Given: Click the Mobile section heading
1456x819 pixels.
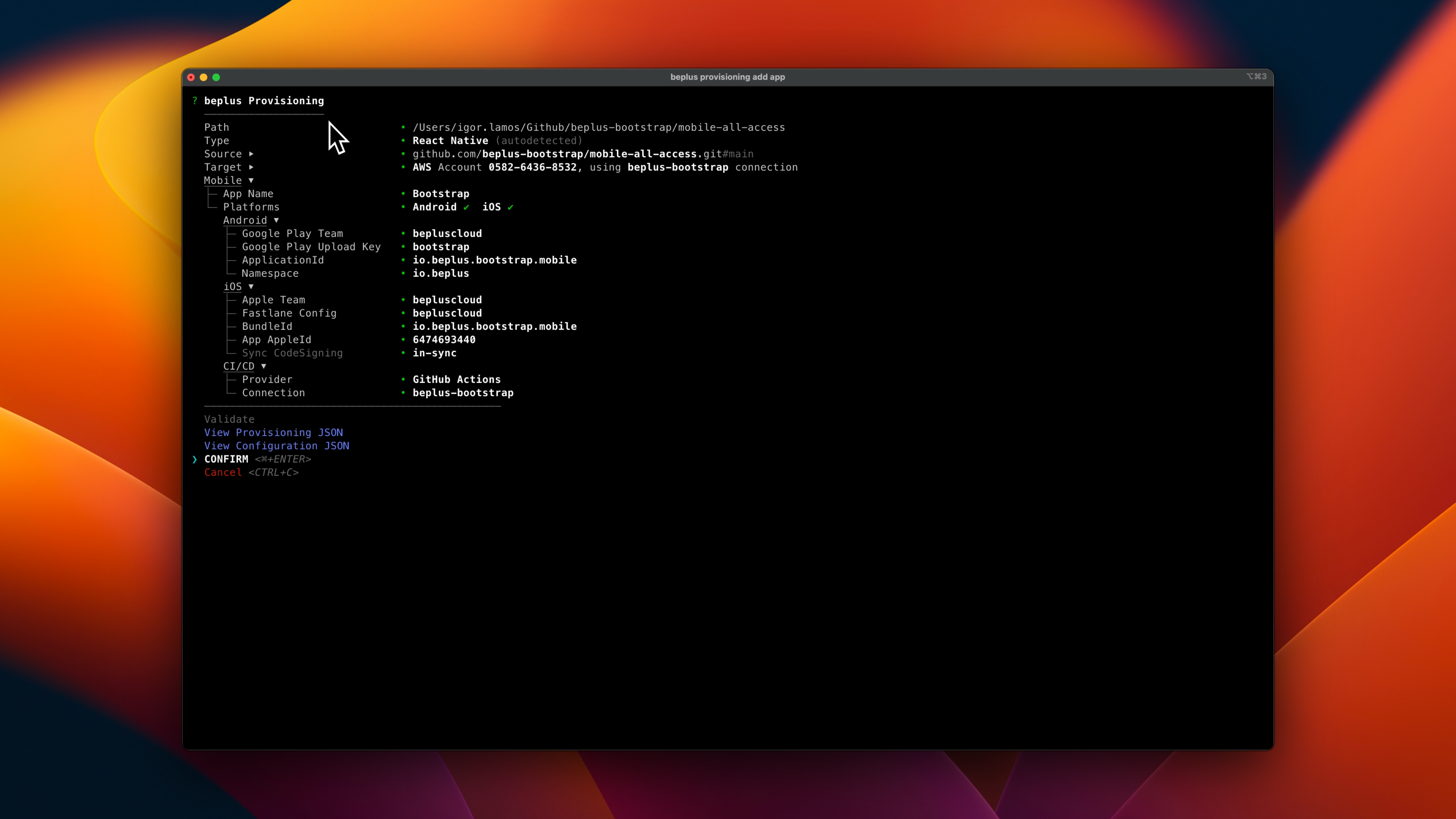Looking at the screenshot, I should (x=223, y=180).
